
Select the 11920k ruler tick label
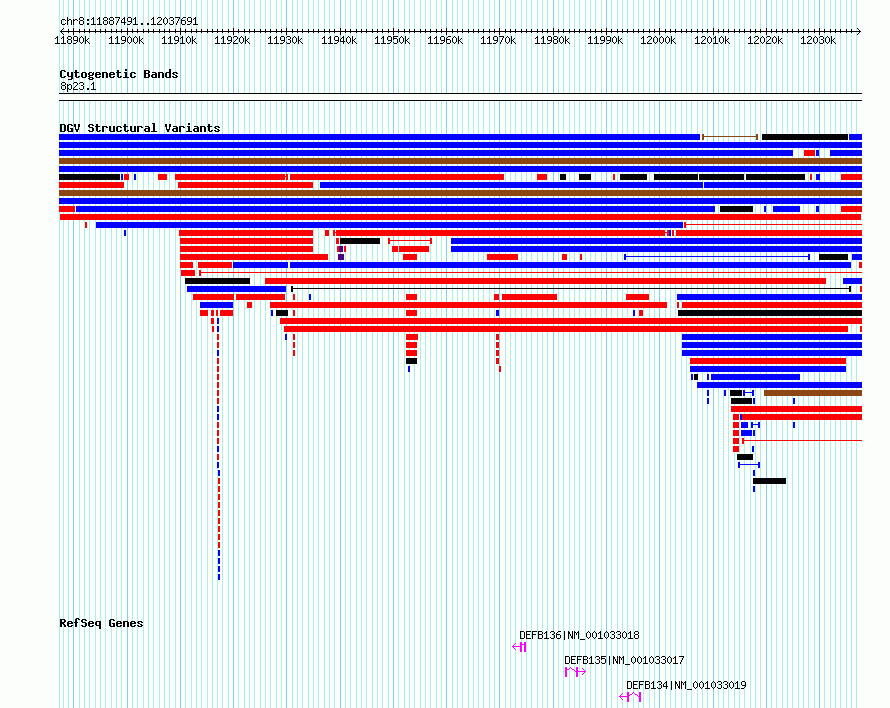(x=232, y=40)
